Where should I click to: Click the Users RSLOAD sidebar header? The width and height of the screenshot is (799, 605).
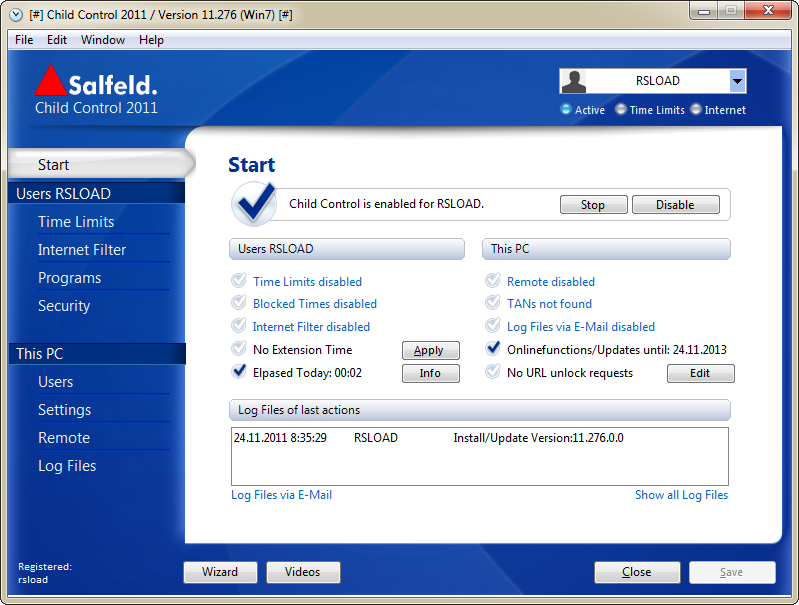pos(97,194)
